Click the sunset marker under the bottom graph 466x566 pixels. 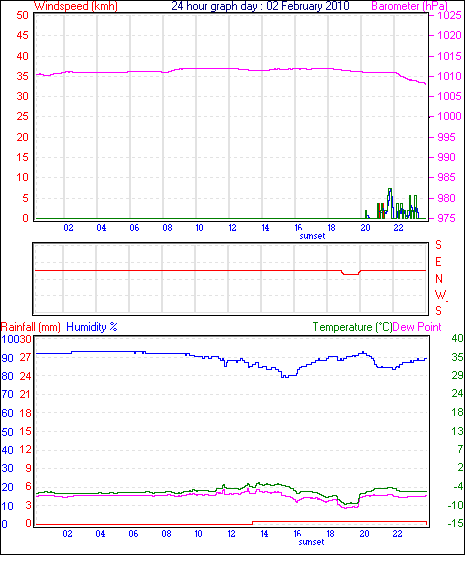tap(312, 542)
